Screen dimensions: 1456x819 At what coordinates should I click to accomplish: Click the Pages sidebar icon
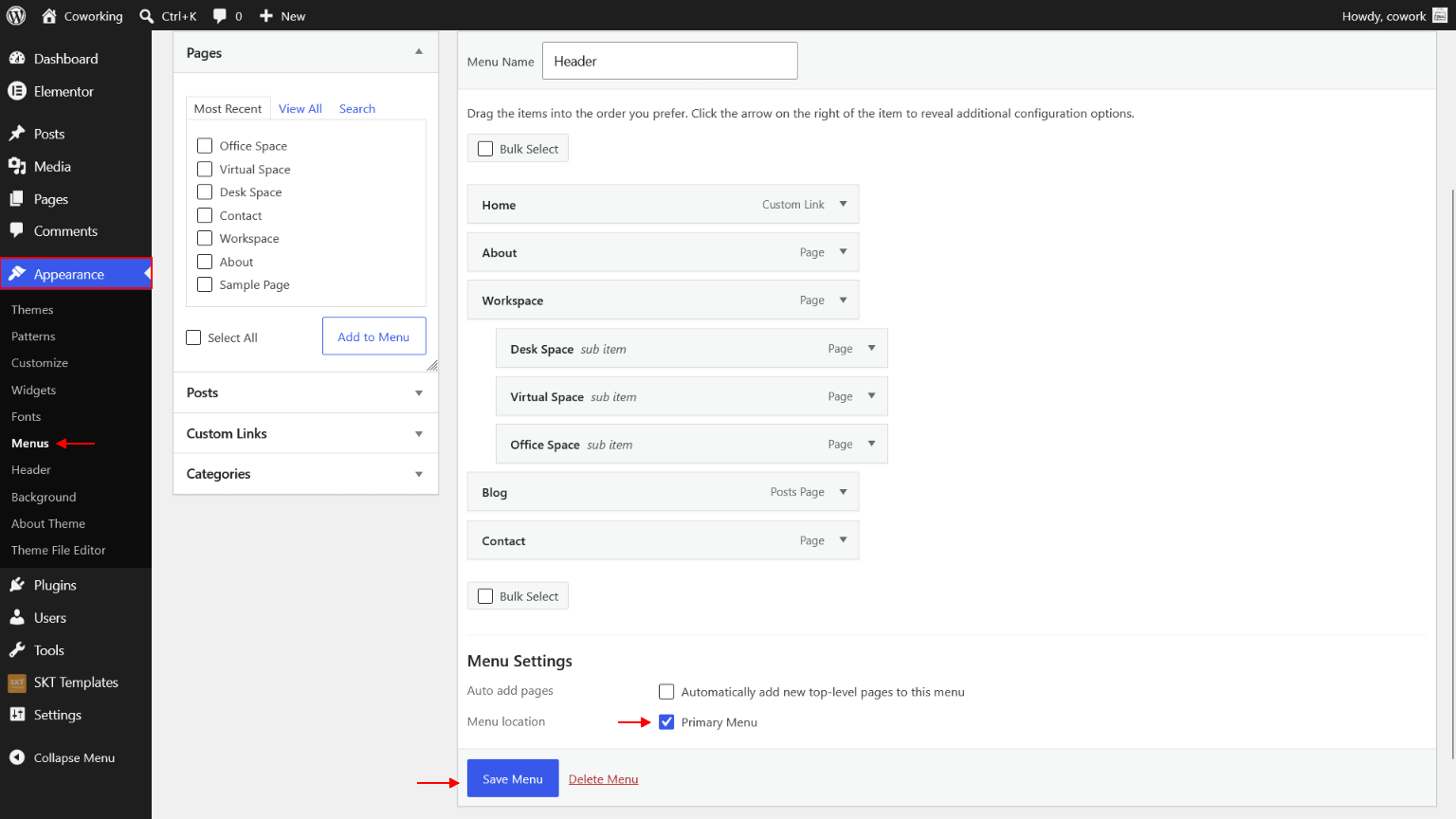coord(17,199)
